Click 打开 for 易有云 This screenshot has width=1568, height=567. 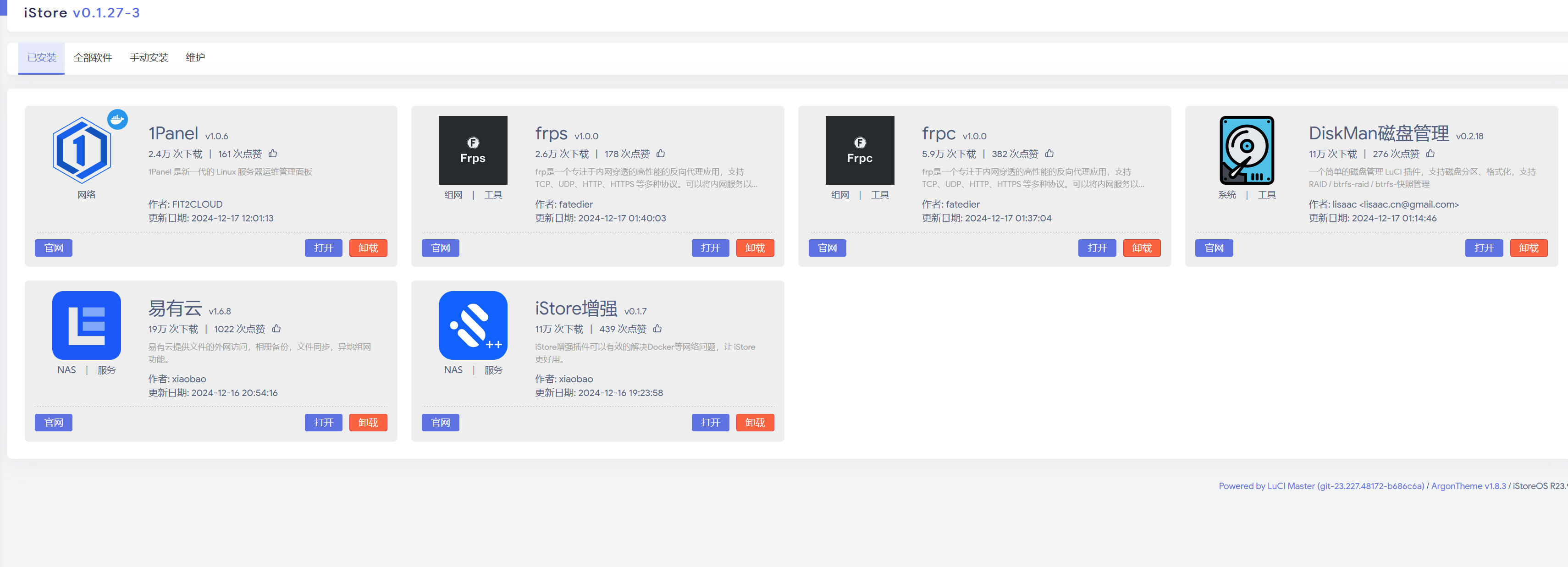tap(323, 422)
